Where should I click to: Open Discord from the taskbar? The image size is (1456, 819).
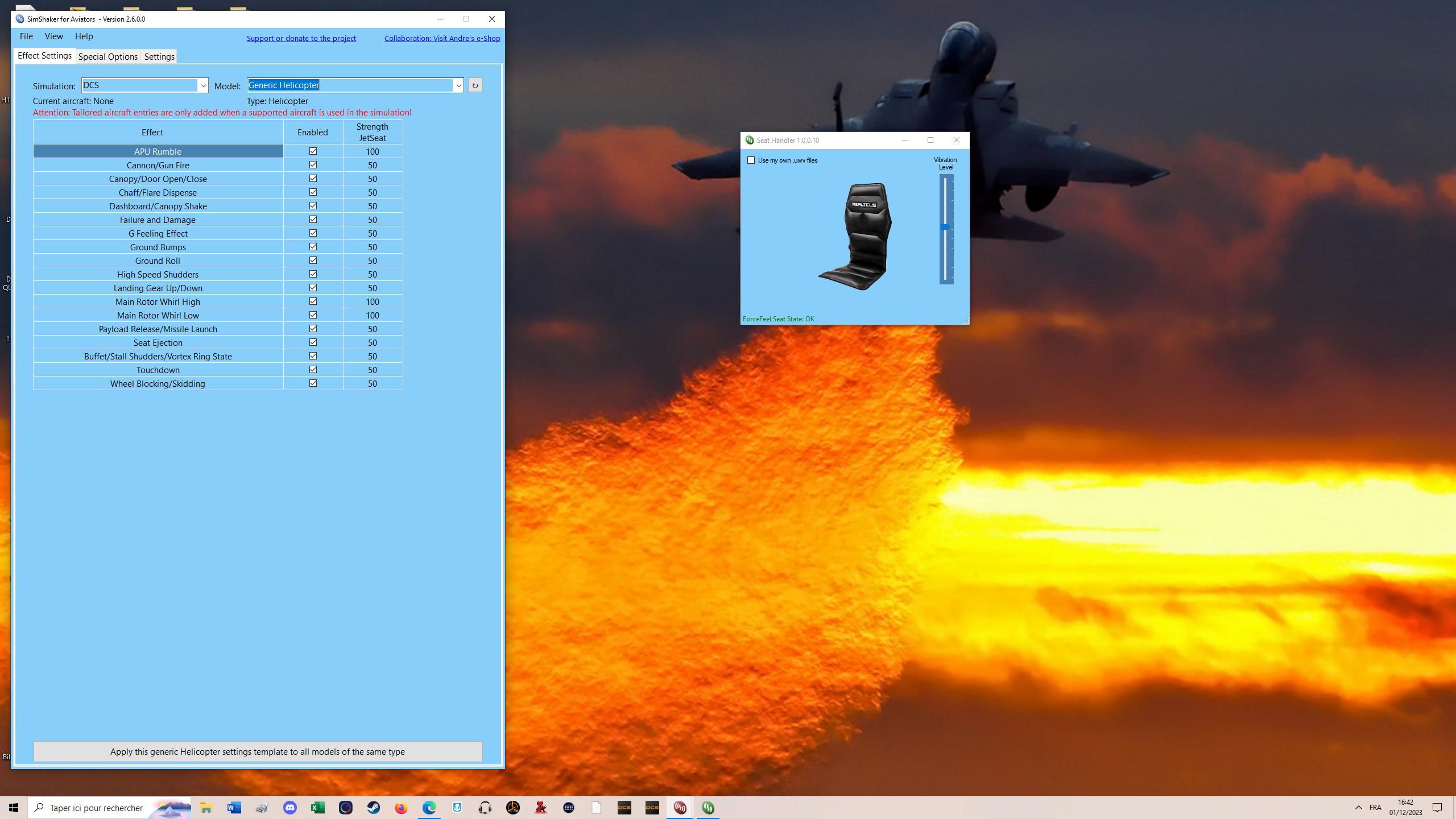click(290, 808)
